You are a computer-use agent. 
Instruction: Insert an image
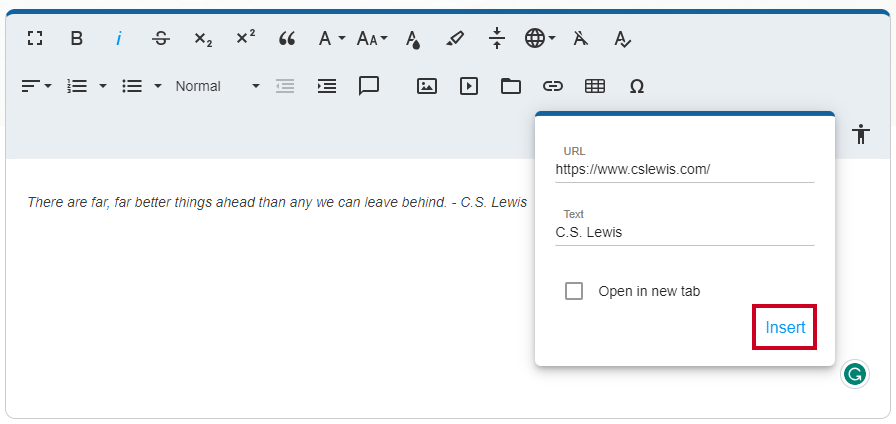pos(427,86)
